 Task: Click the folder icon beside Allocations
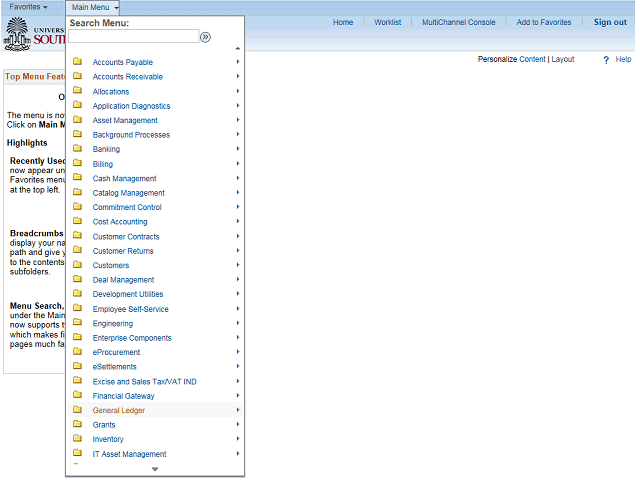click(x=78, y=91)
